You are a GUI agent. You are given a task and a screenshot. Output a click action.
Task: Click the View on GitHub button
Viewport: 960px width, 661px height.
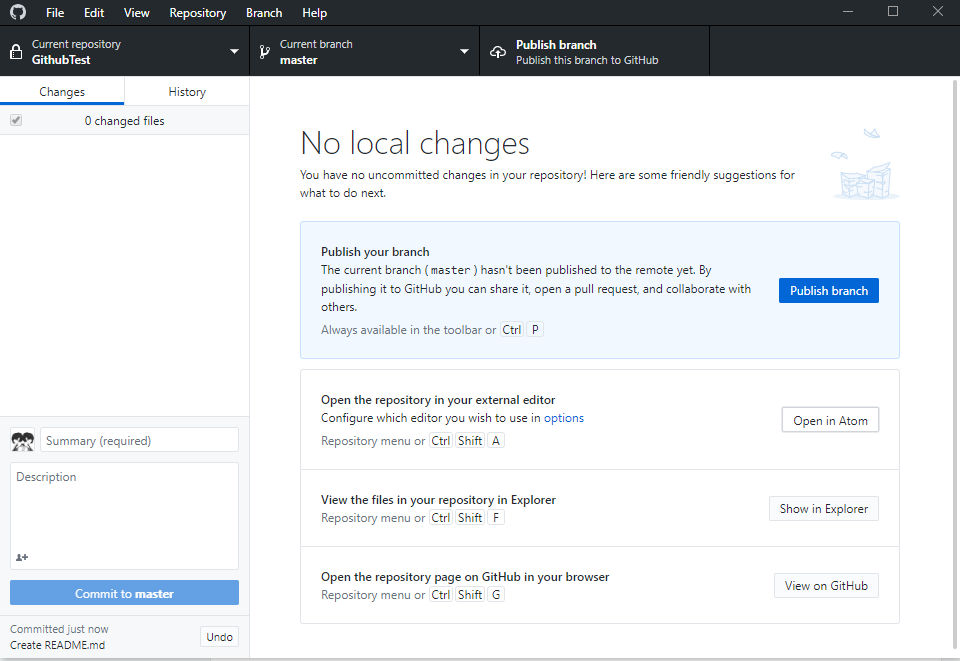[826, 586]
